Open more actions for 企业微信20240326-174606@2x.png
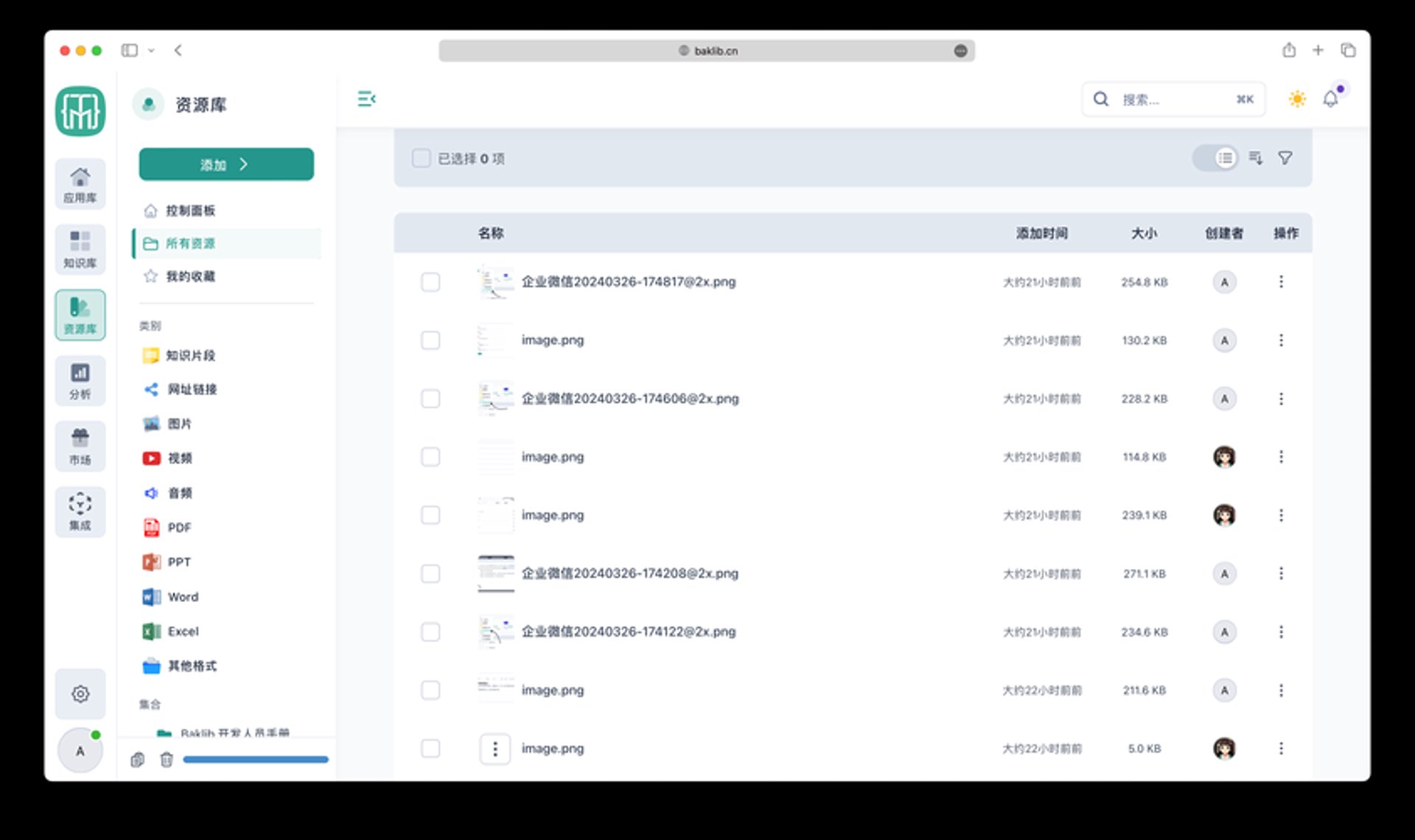The image size is (1415, 840). point(1281,398)
